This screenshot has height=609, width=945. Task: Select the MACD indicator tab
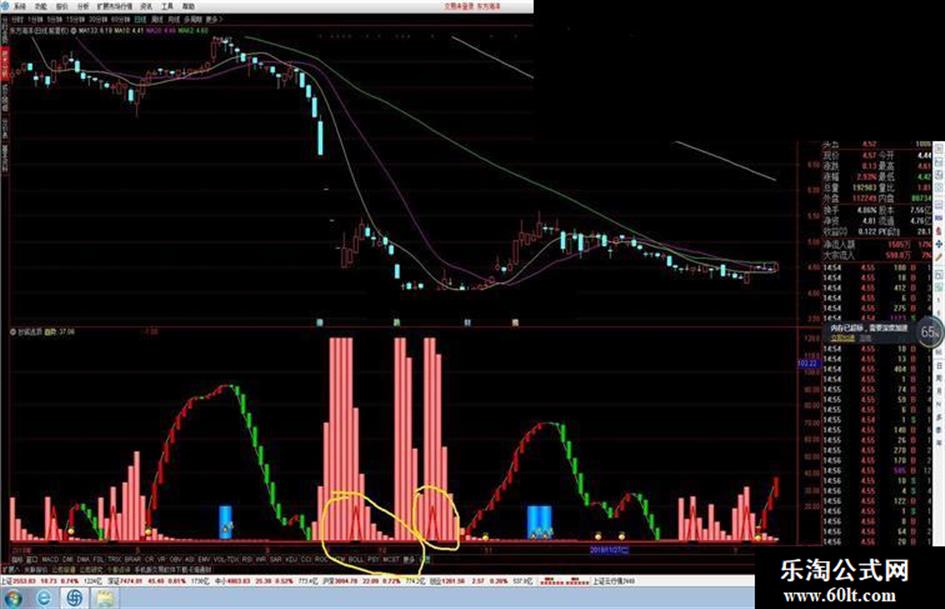[51, 560]
